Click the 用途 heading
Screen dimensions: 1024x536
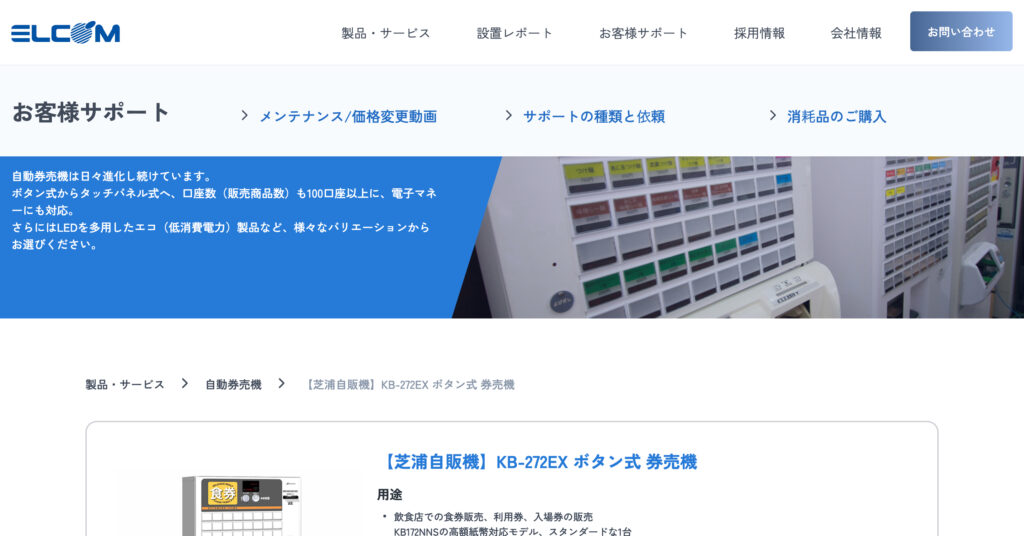click(389, 495)
